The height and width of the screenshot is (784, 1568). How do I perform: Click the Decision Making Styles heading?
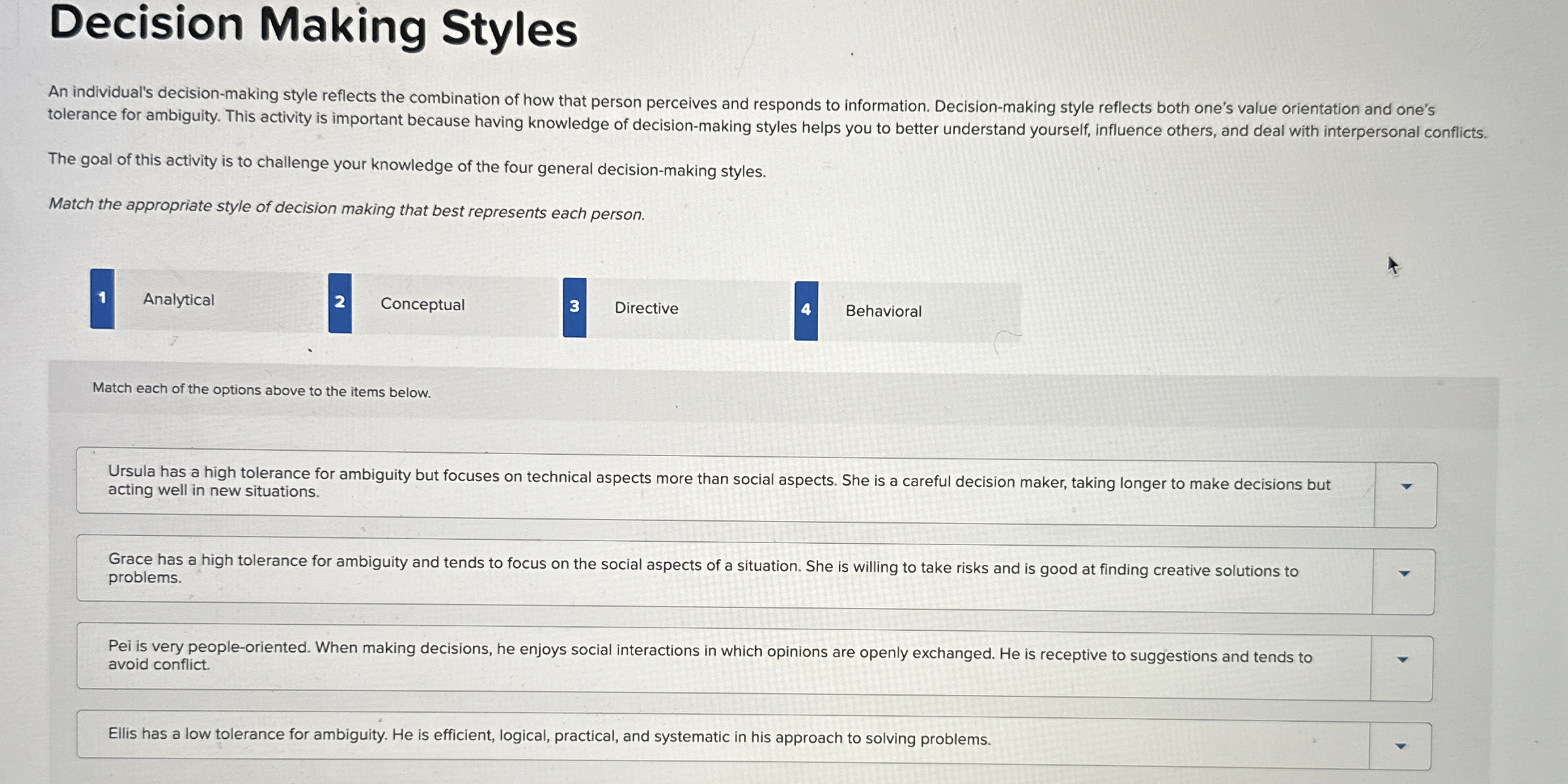[x=314, y=27]
